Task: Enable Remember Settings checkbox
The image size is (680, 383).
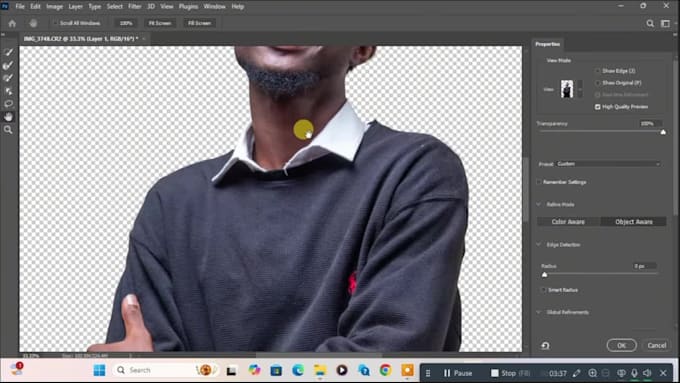Action: tap(539, 182)
